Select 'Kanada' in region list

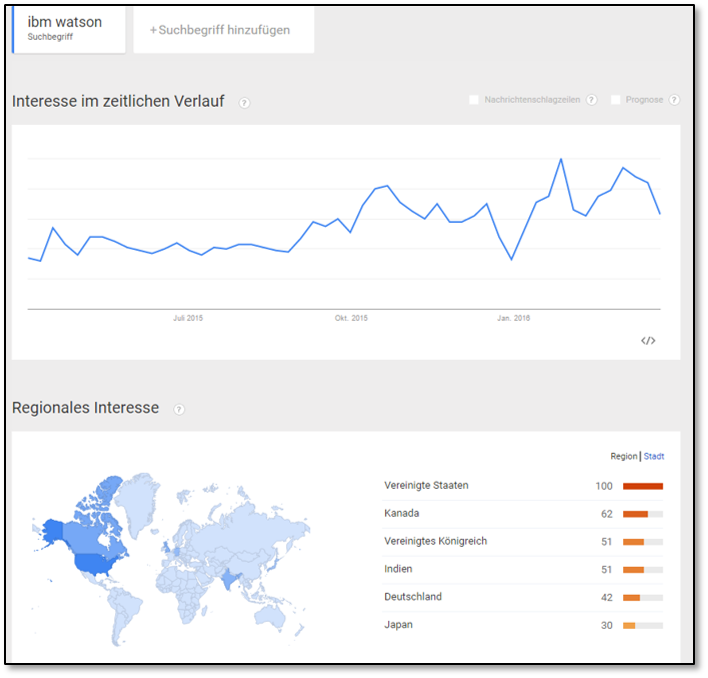coord(401,513)
